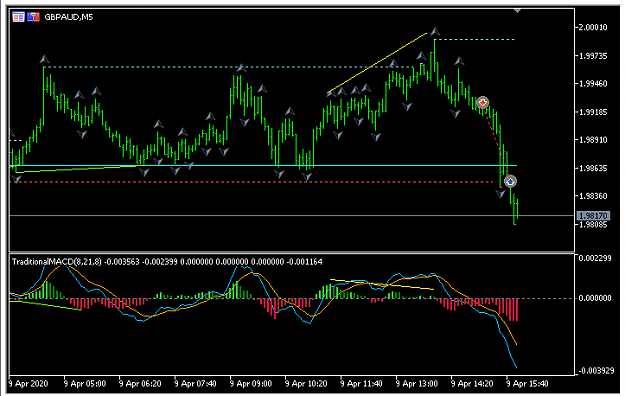The image size is (625, 396).
Task: Click the 9 Apr 11:40 time label
Action: click(x=361, y=384)
